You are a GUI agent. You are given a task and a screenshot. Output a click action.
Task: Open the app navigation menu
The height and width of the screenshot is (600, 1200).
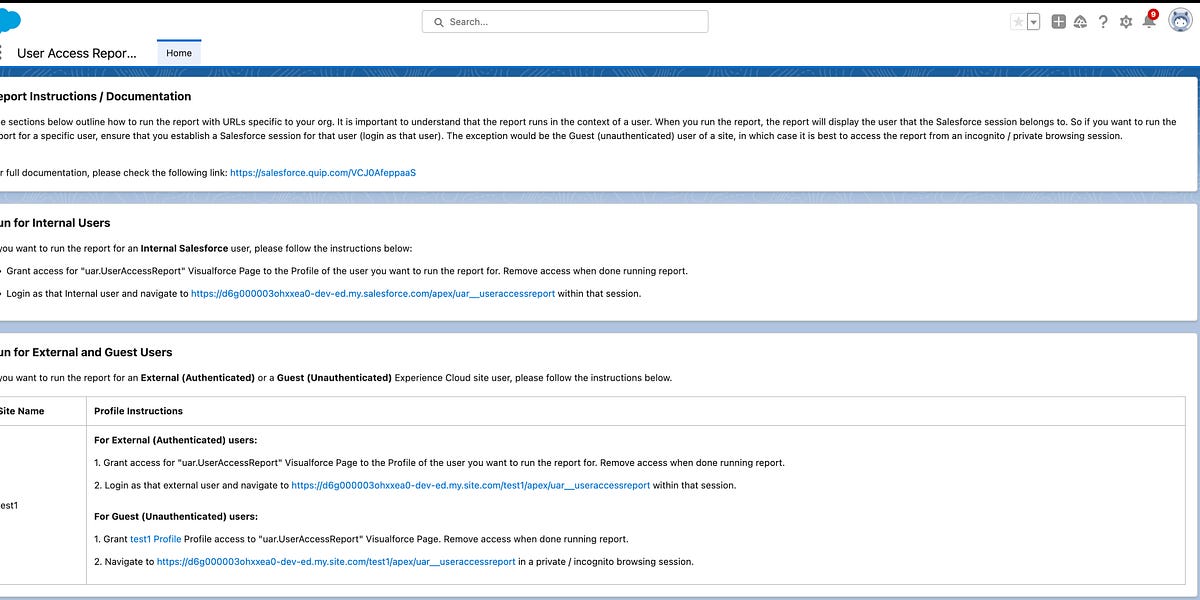[2, 52]
